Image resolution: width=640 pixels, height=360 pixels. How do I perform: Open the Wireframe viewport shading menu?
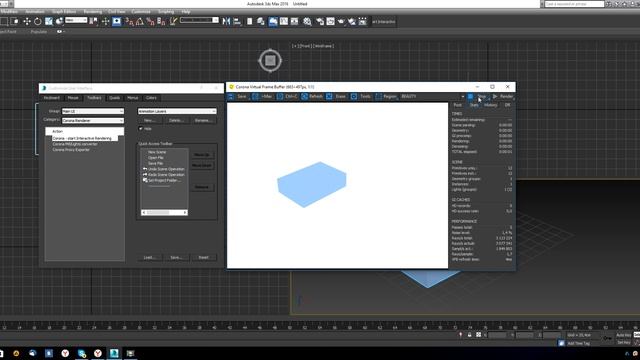pyautogui.click(x=323, y=46)
